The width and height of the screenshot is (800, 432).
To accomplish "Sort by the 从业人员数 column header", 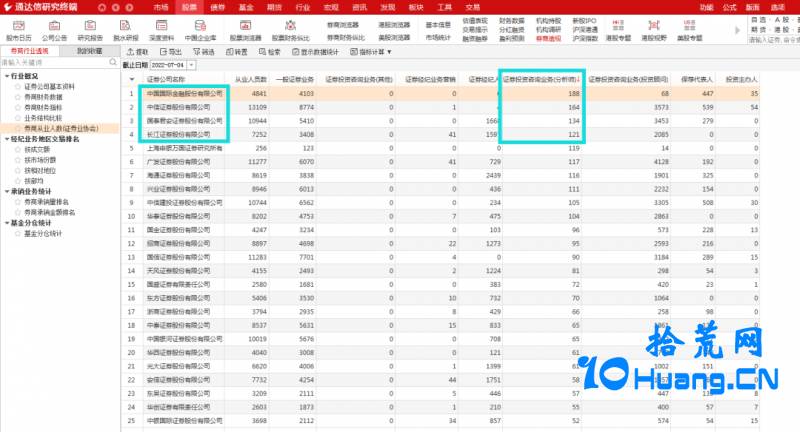I will tap(251, 80).
